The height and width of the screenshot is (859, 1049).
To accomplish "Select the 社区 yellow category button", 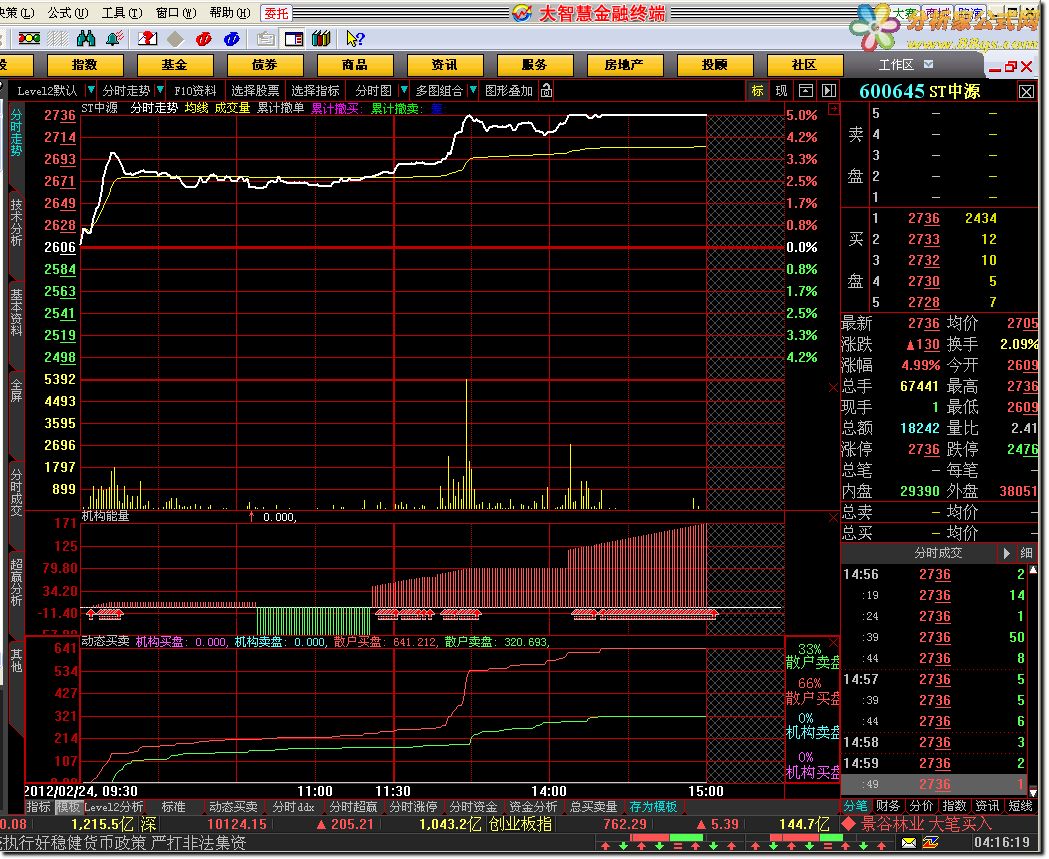I will pyautogui.click(x=805, y=65).
